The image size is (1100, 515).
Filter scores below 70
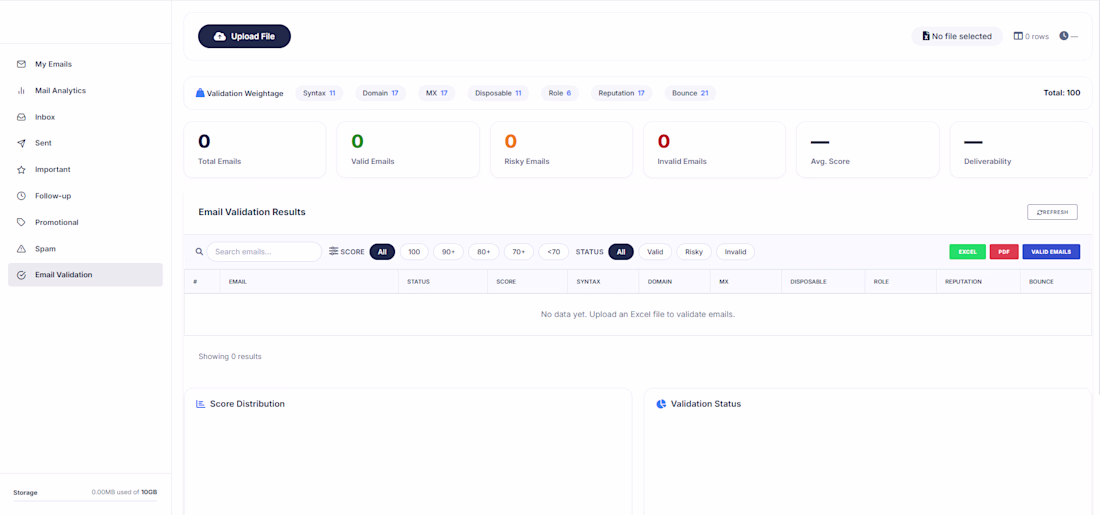[x=554, y=252]
